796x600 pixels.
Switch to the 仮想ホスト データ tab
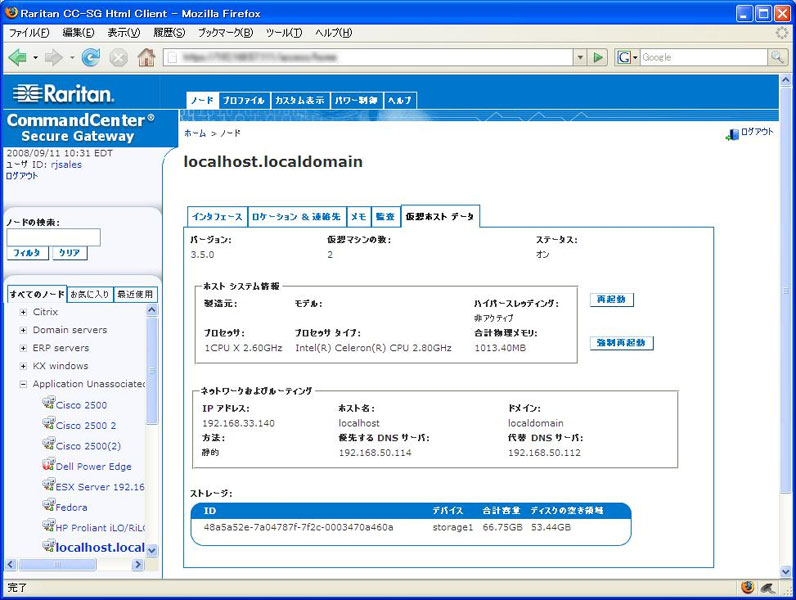(x=440, y=217)
